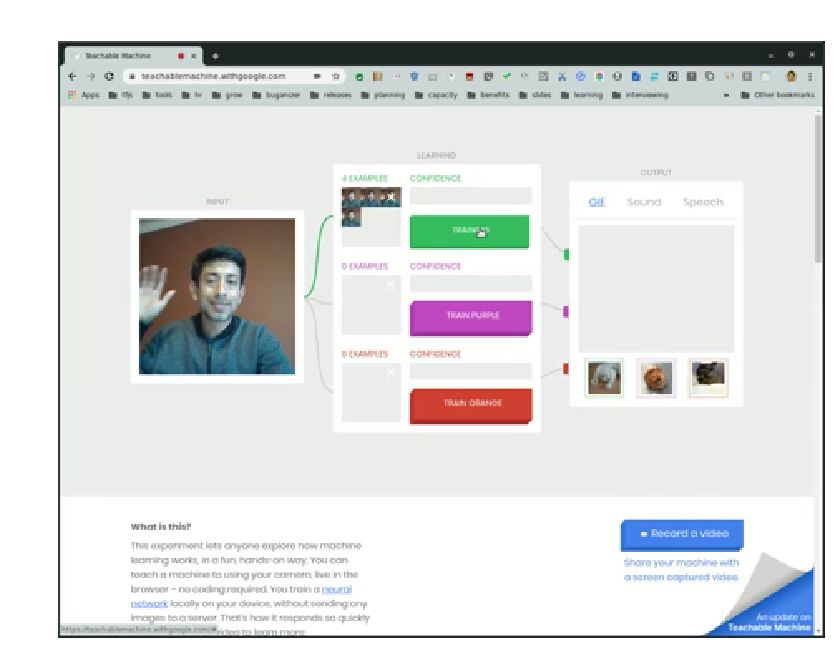
Task: Click the purple class confidence bar
Action: pyautogui.click(x=471, y=283)
